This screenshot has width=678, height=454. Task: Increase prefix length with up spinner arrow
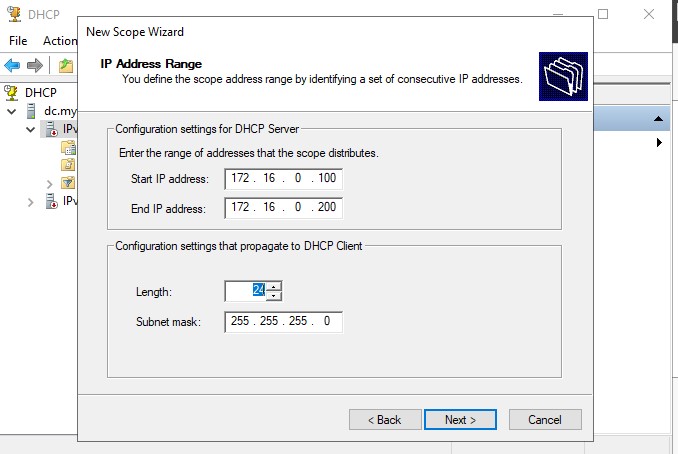point(274,286)
